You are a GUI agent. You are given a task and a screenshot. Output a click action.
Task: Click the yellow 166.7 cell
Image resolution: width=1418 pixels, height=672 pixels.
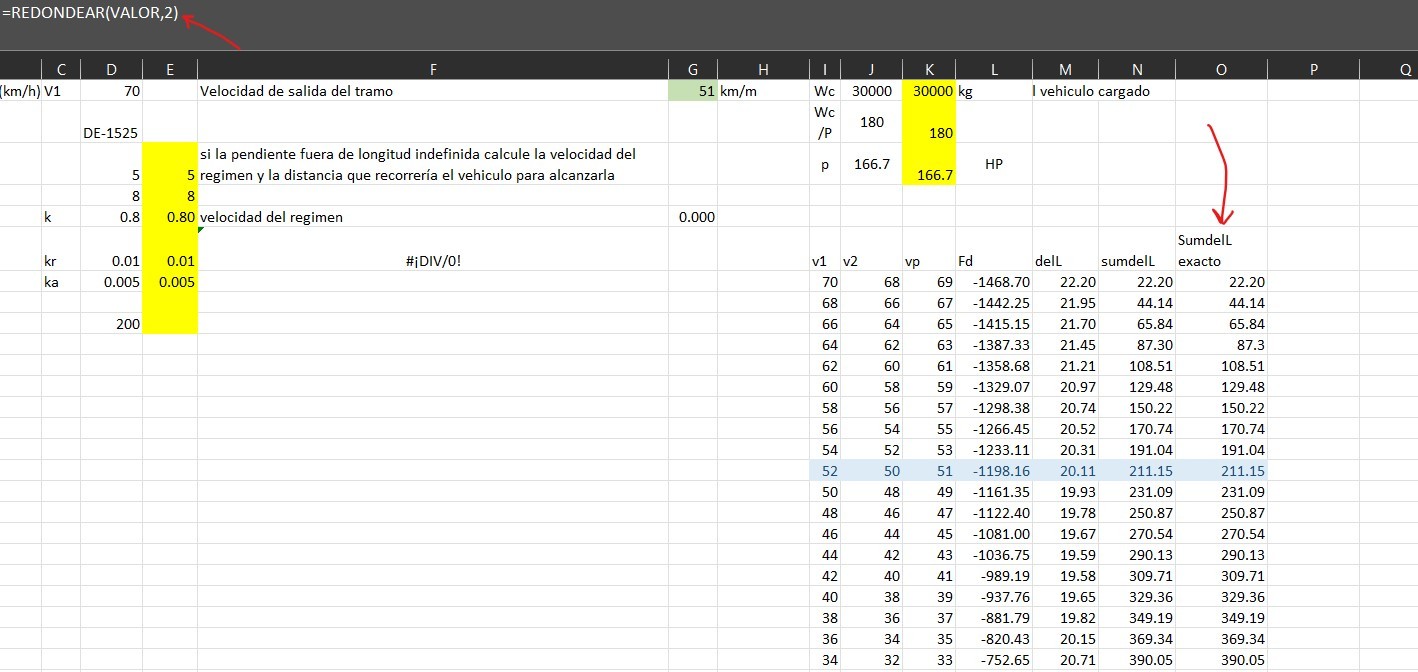pyautogui.click(x=929, y=164)
